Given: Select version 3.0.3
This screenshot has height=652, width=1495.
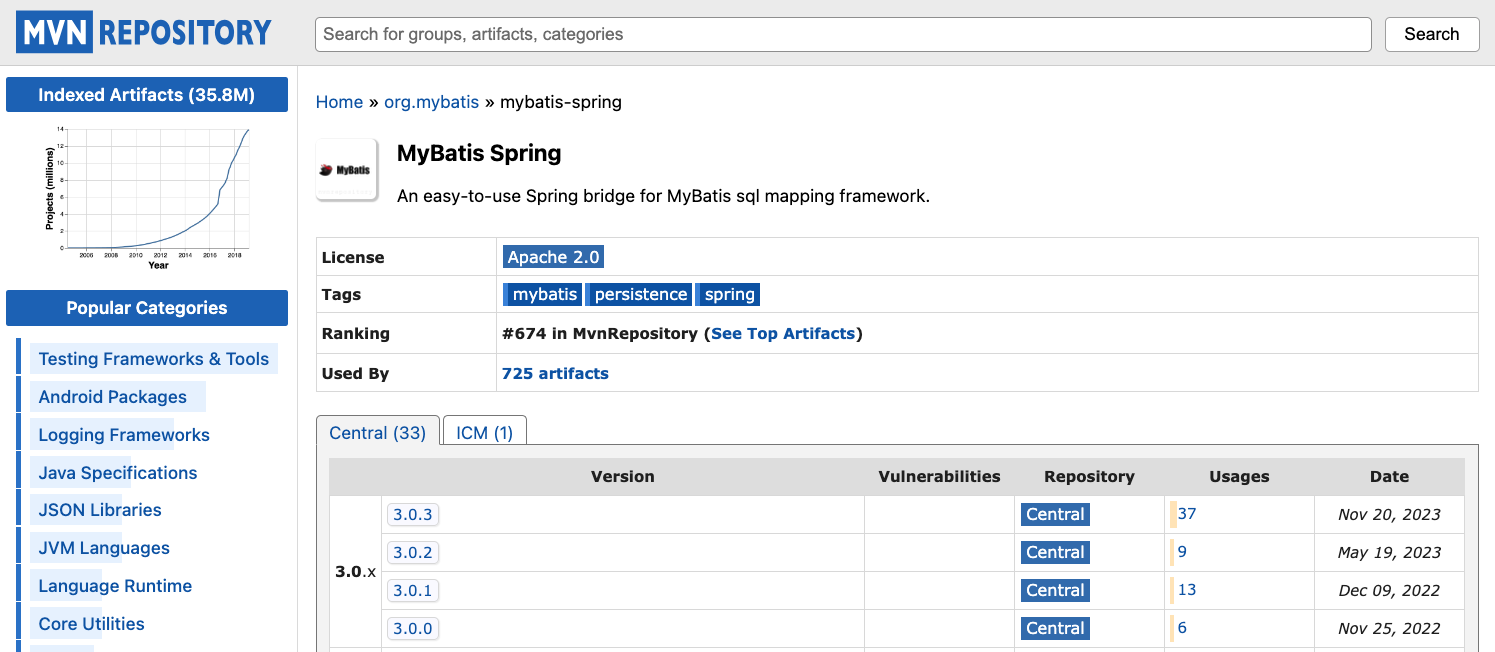Looking at the screenshot, I should [x=413, y=514].
